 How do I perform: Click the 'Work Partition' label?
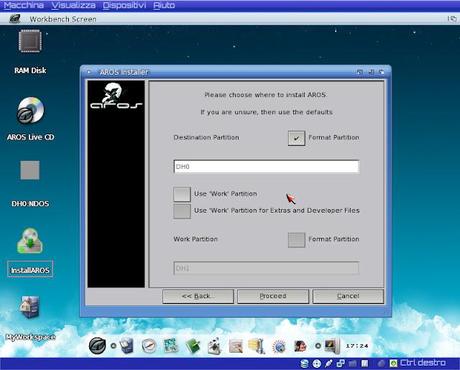tap(196, 239)
